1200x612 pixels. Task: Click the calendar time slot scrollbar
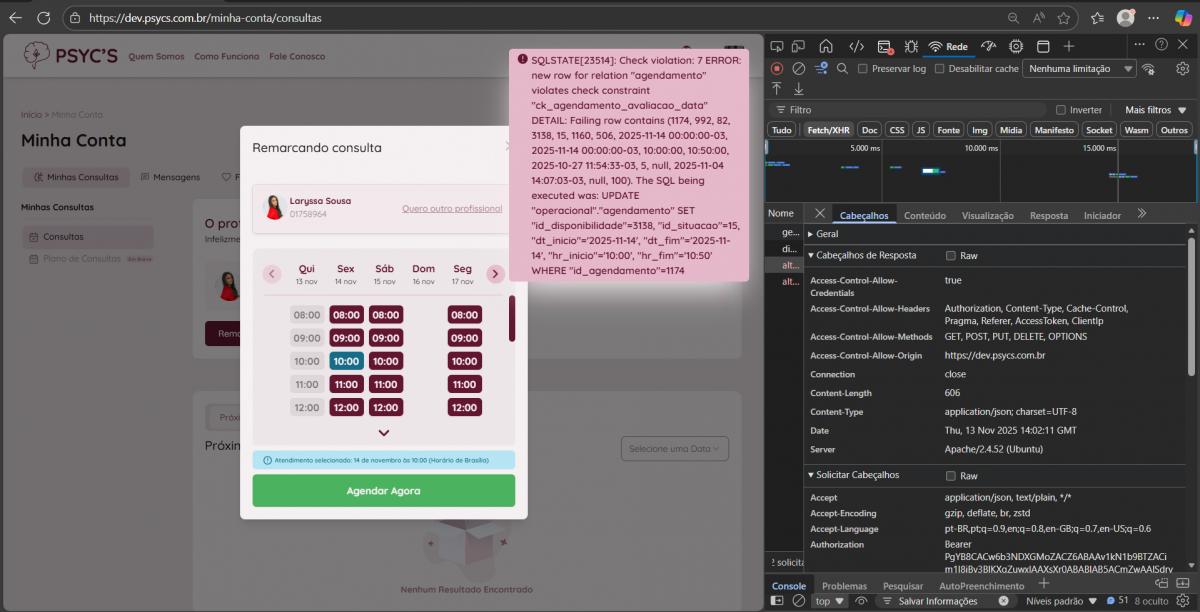(512, 318)
